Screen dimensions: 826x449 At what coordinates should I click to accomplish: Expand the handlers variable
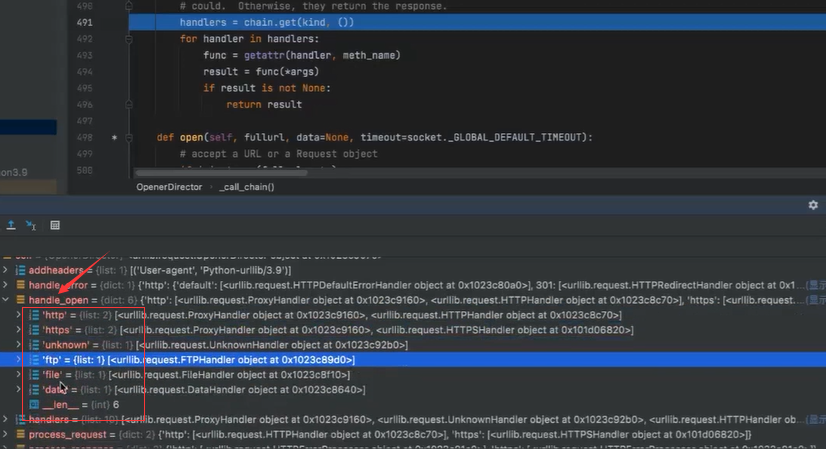[5, 419]
